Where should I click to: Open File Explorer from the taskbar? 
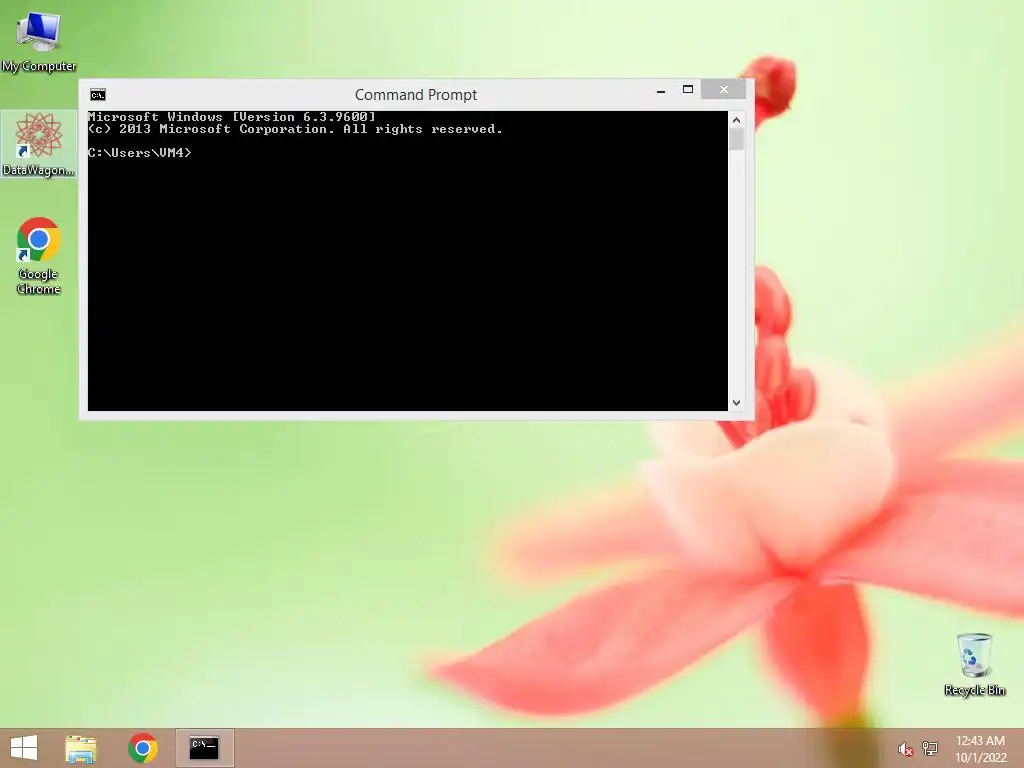[81, 748]
